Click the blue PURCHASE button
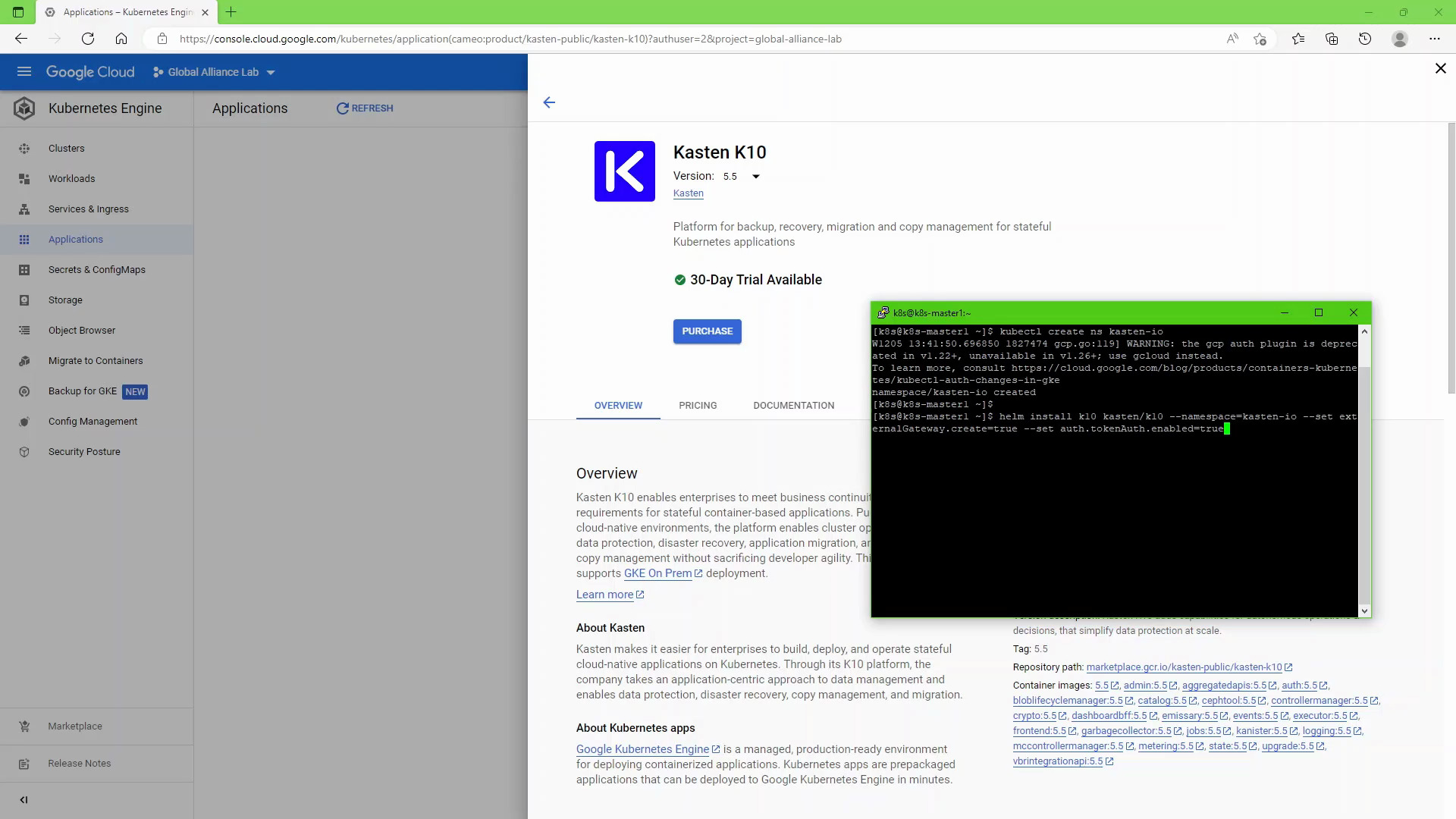Viewport: 1456px width, 819px height. (x=707, y=331)
